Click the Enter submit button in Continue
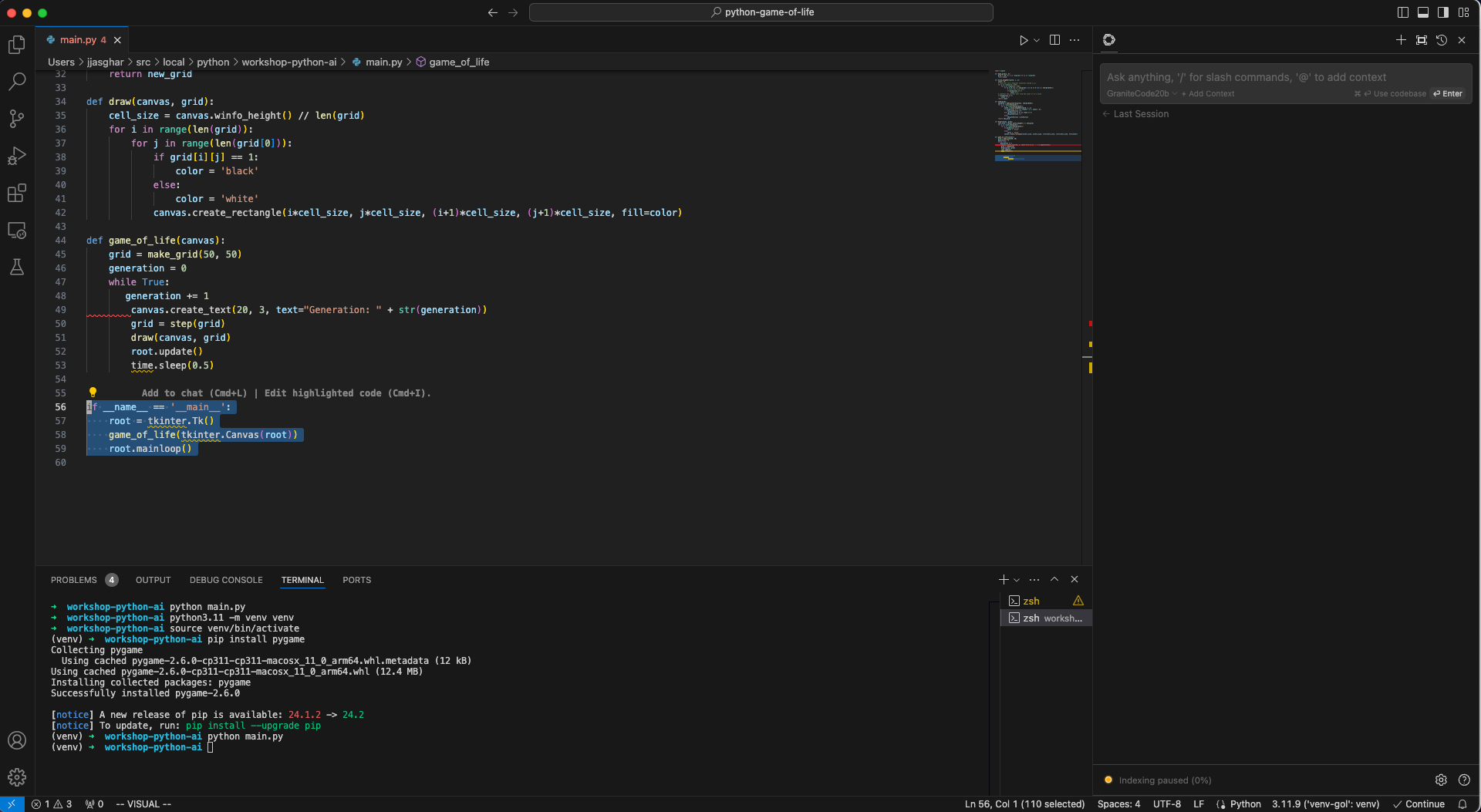The width and height of the screenshot is (1481, 812). point(1448,93)
